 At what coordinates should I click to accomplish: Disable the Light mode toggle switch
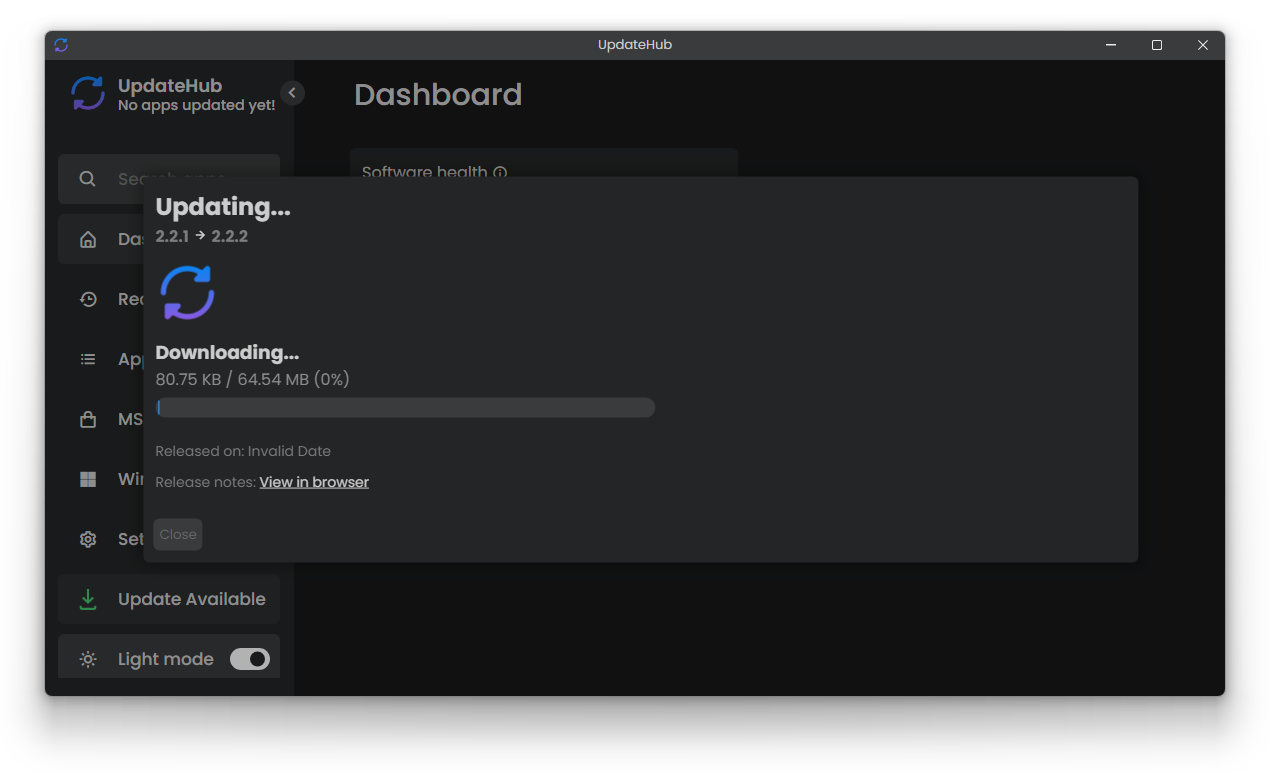(250, 658)
